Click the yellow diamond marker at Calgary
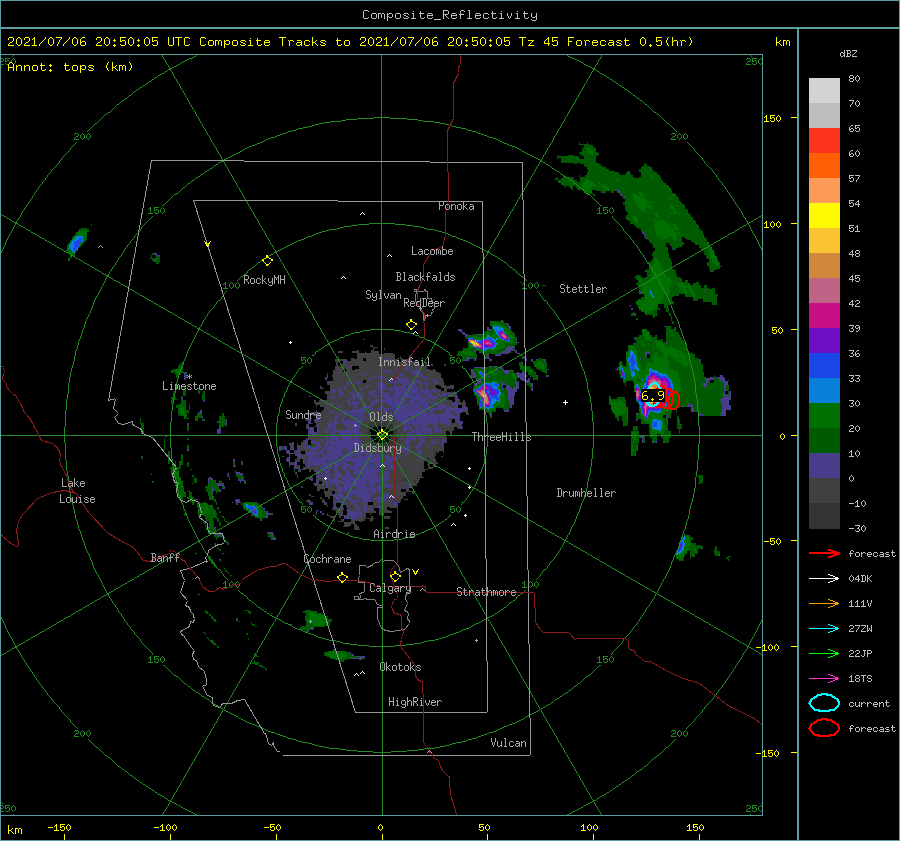The height and width of the screenshot is (841, 900). point(395,576)
